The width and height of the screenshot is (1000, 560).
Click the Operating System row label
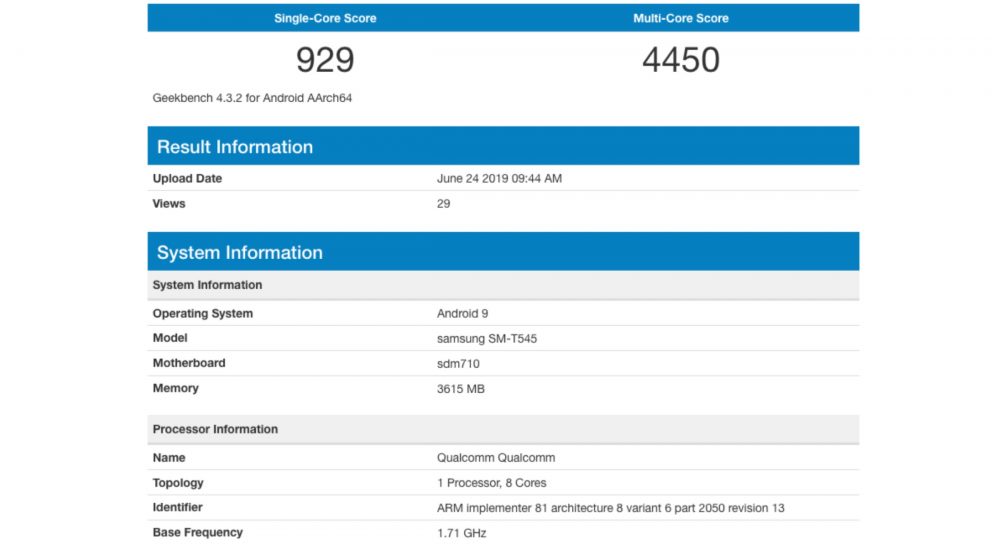click(202, 314)
